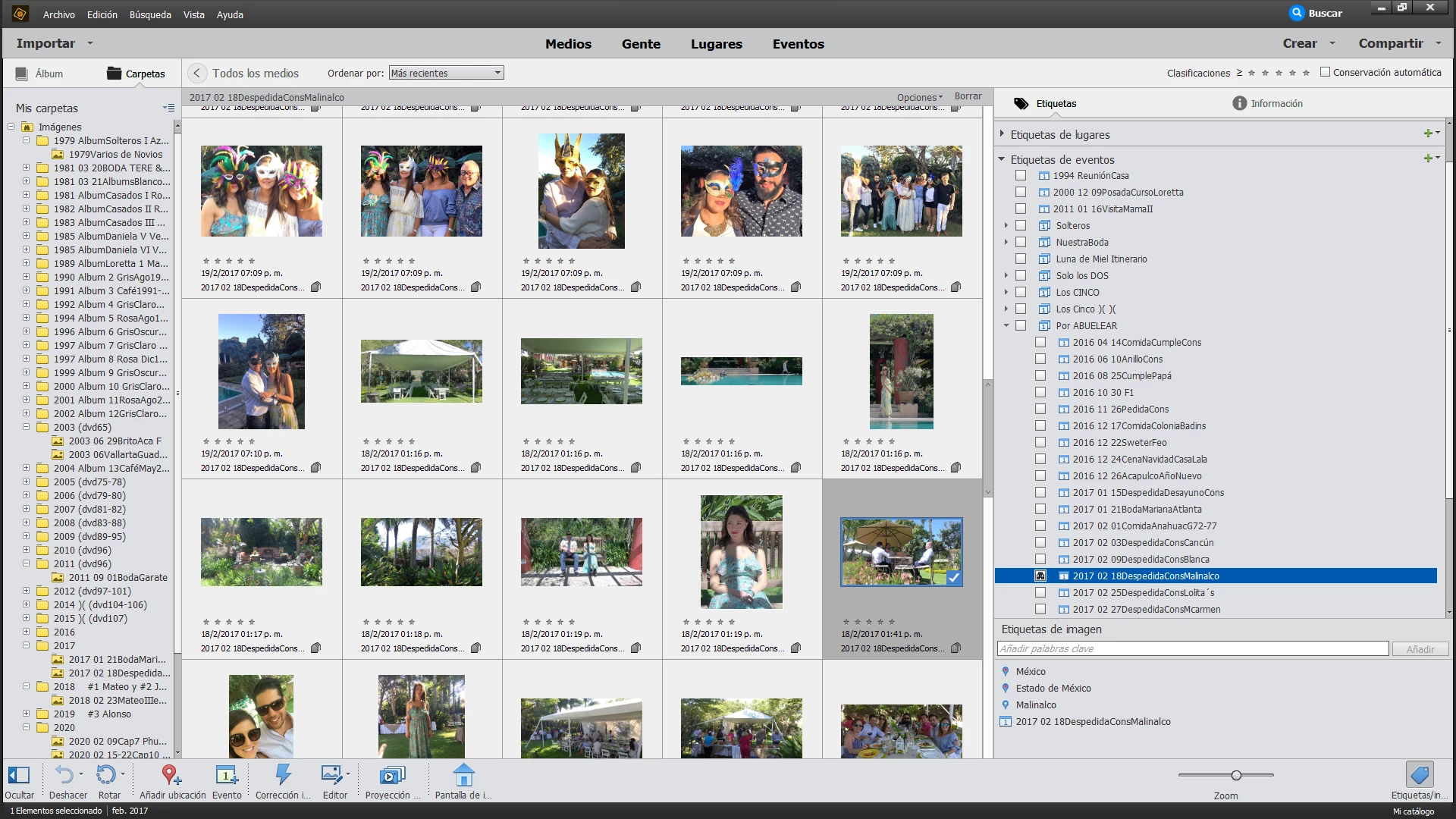Check the 2016 11 26PedidaCons tag
Viewport: 1456px width, 819px height.
point(1040,409)
